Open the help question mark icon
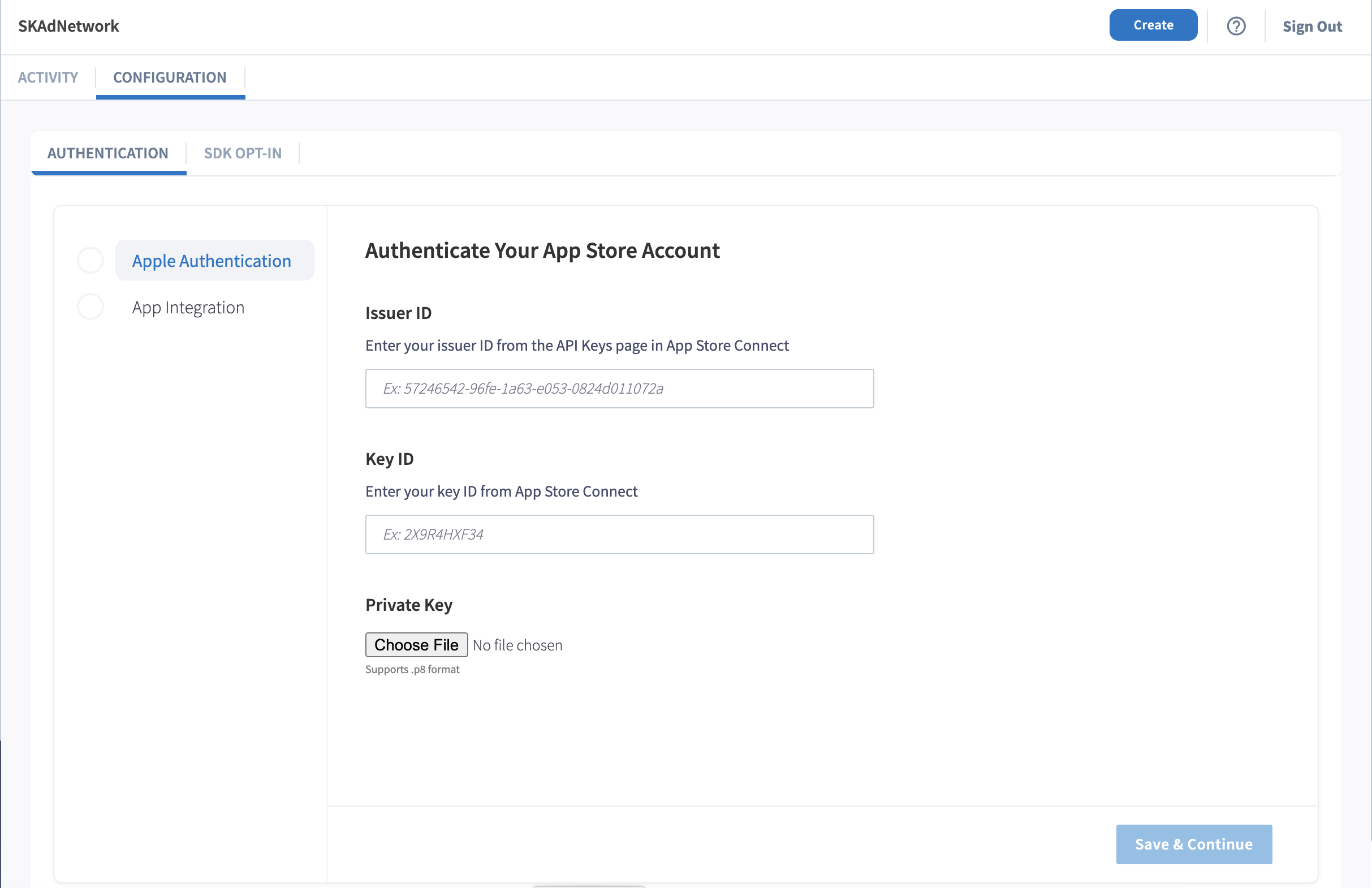1372x888 pixels. pyautogui.click(x=1235, y=26)
